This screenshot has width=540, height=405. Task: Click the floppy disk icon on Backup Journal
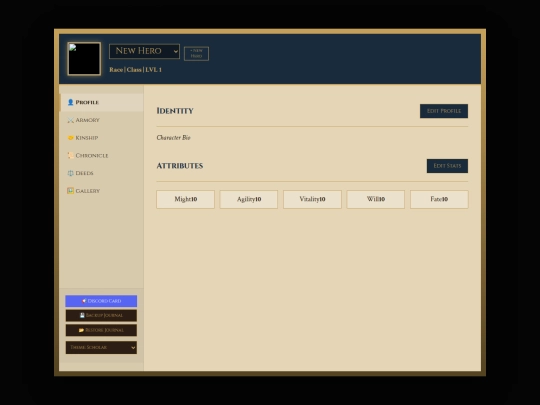click(82, 315)
